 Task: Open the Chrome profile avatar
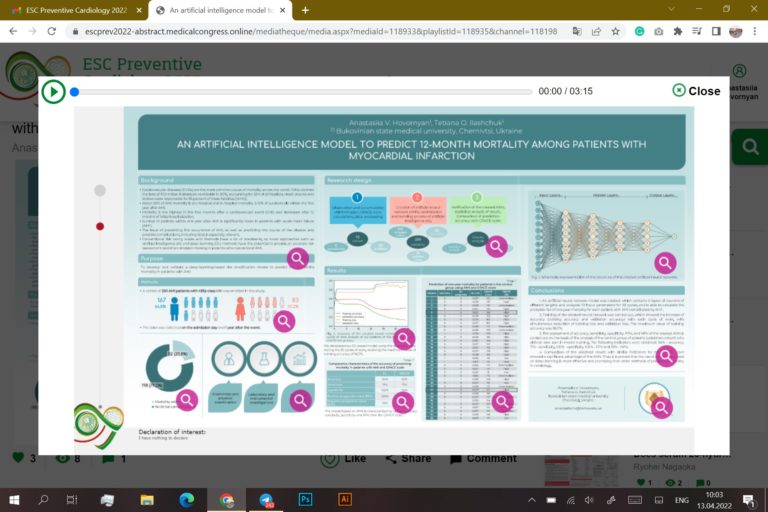tap(736, 31)
